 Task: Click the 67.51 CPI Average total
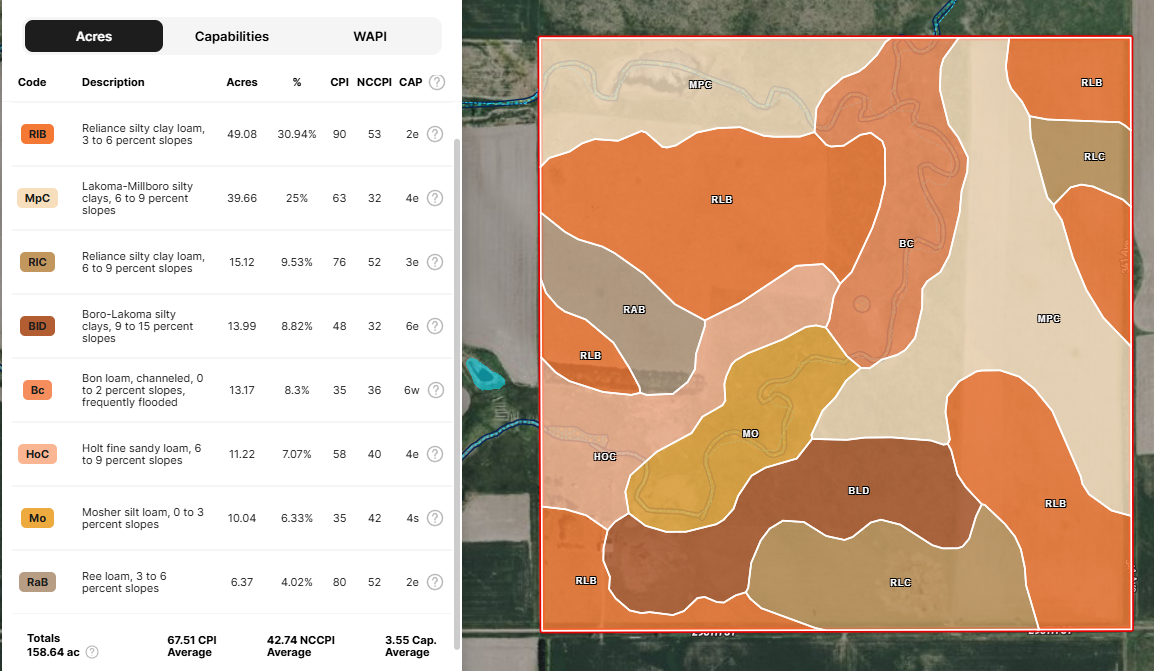[191, 646]
